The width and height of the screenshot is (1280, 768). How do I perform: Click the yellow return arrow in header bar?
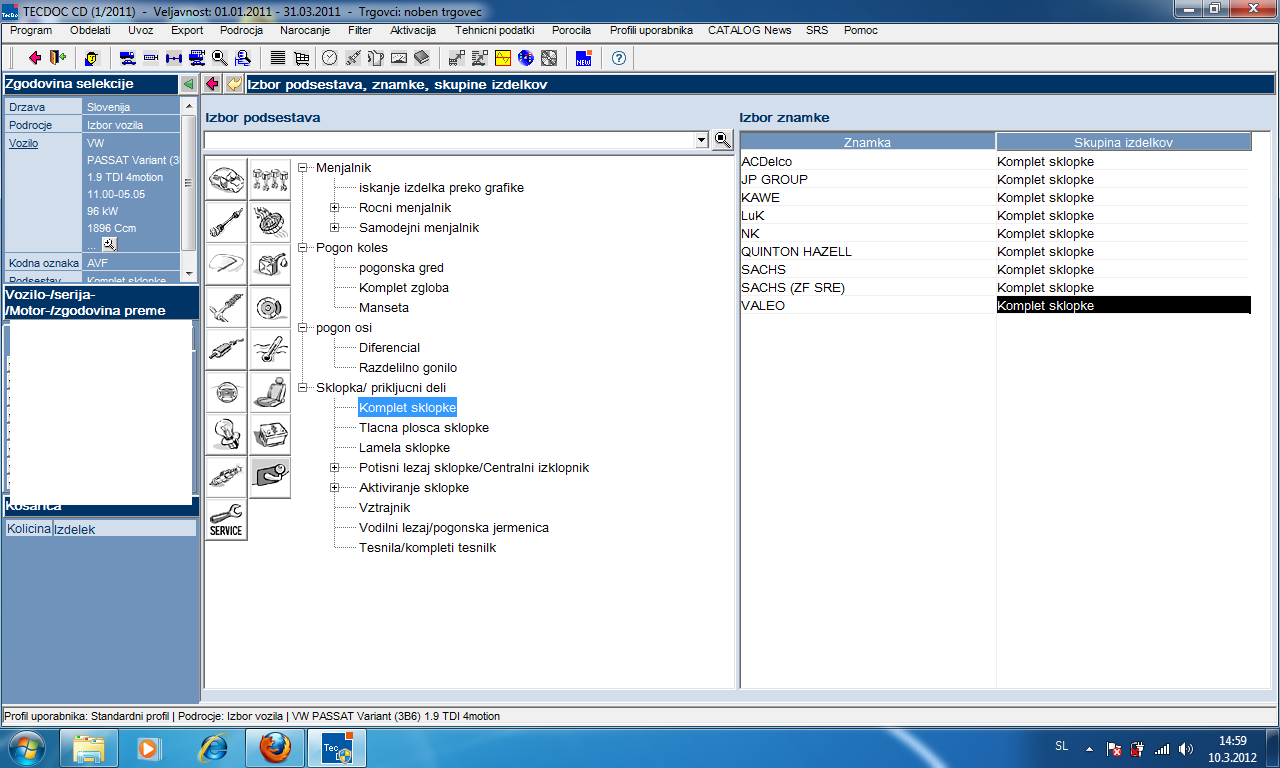pos(234,84)
